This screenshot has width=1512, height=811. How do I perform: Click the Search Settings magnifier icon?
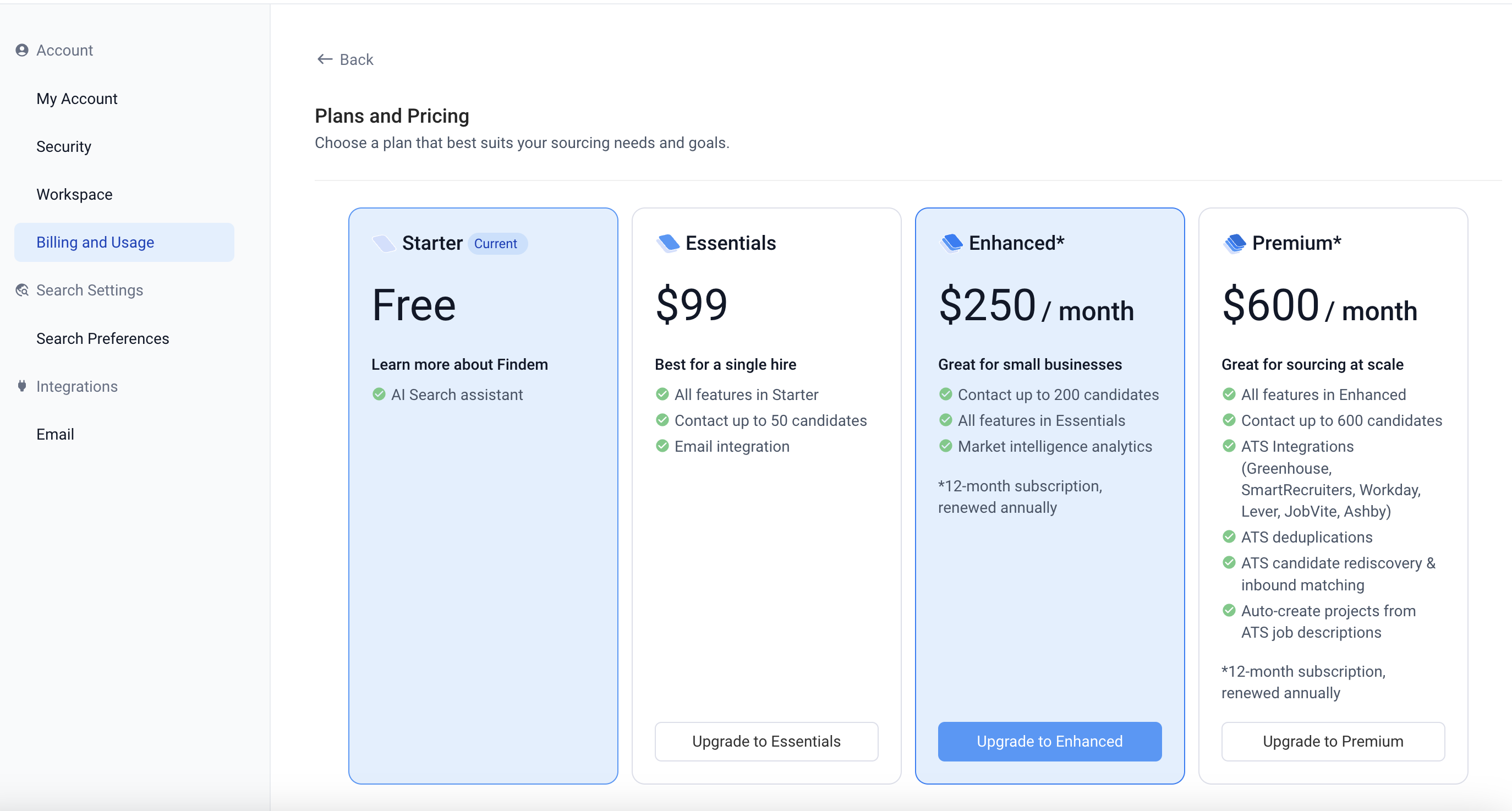(21, 291)
